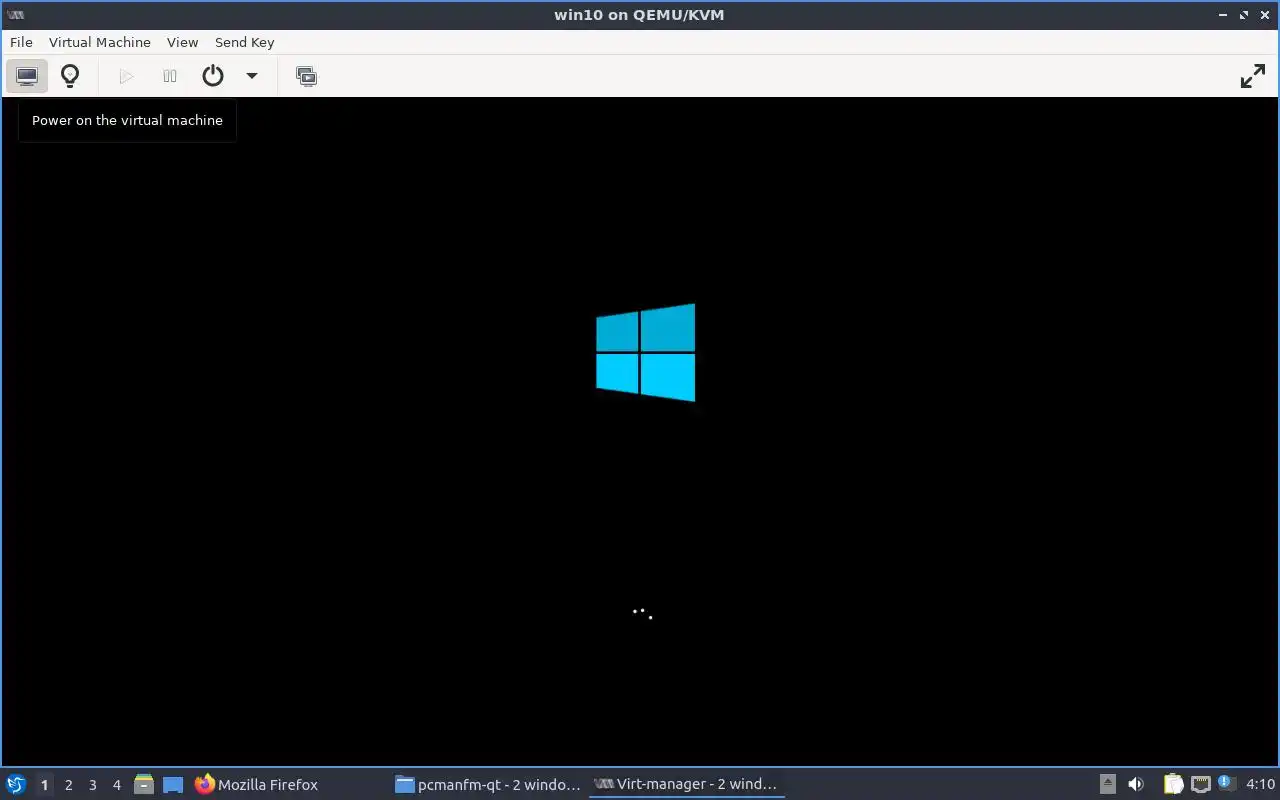Open the update notifier tray icon
Screen dimensions: 1280x800
[1225, 784]
